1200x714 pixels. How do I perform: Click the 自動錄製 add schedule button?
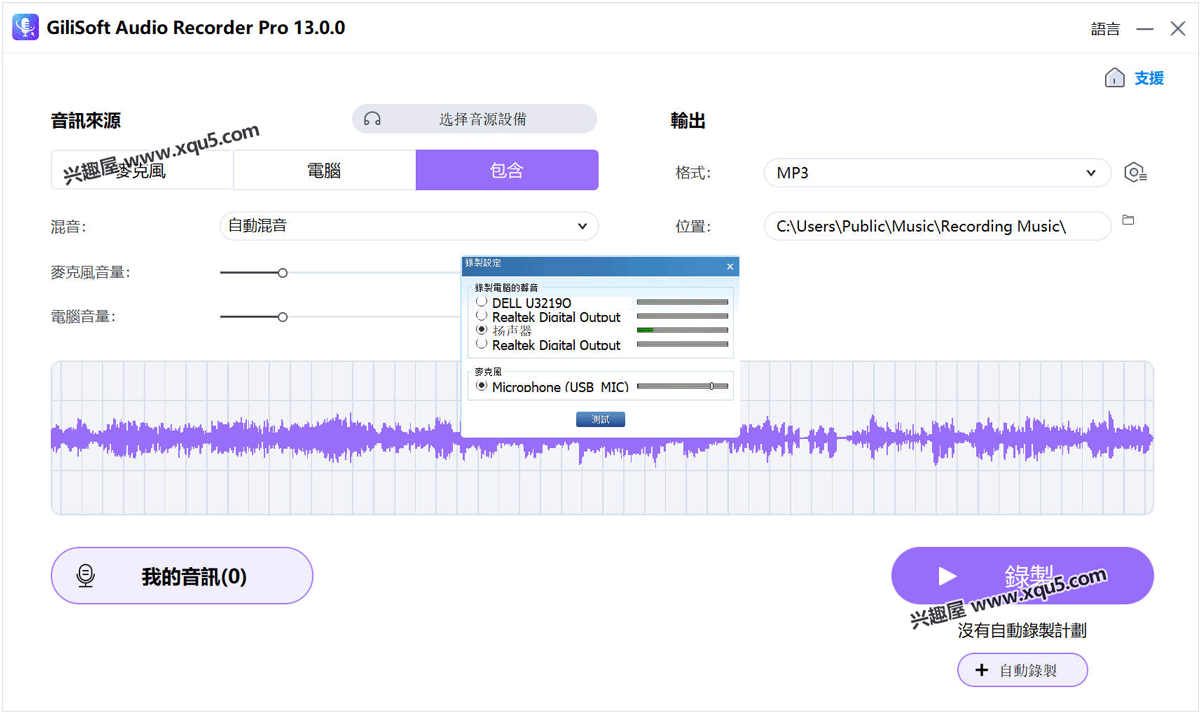(x=1022, y=670)
